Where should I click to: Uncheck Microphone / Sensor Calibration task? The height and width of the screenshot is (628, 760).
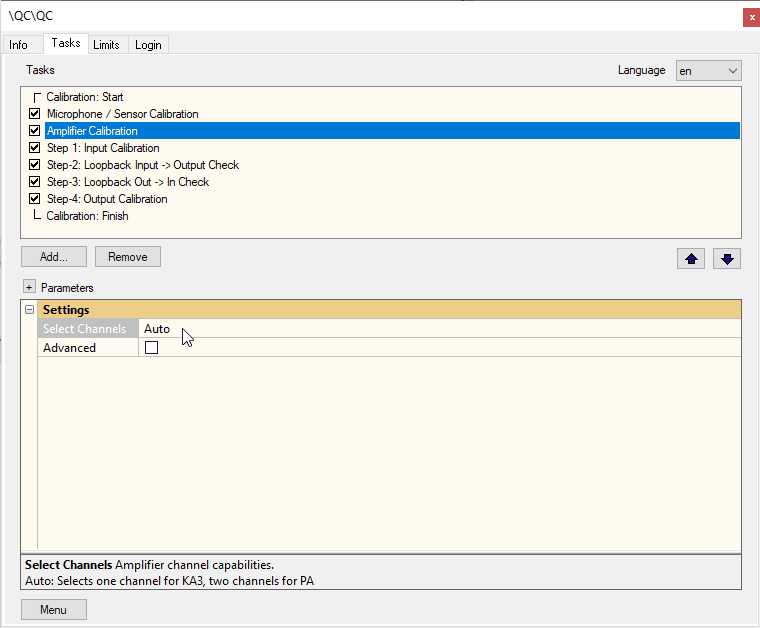click(x=34, y=113)
